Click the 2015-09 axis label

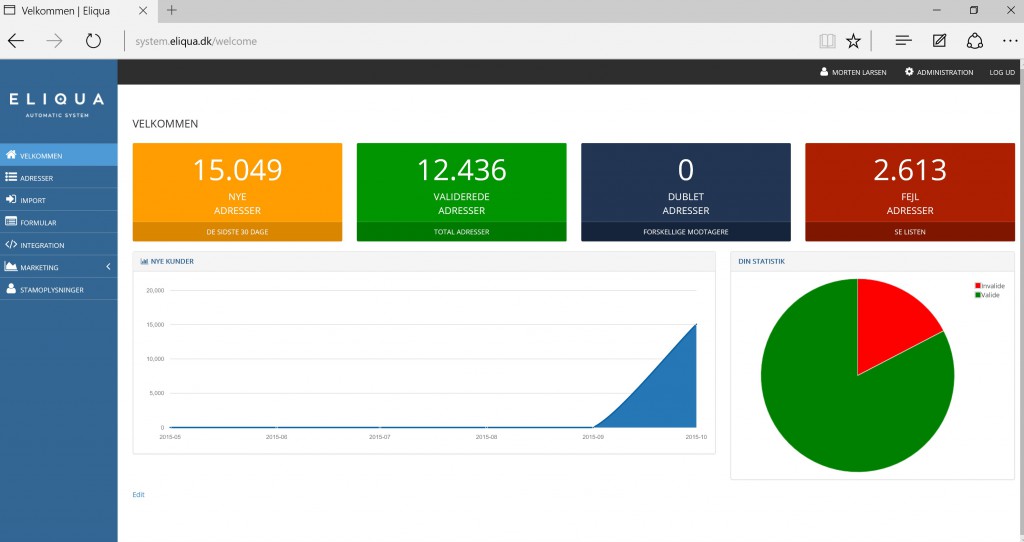(x=593, y=437)
